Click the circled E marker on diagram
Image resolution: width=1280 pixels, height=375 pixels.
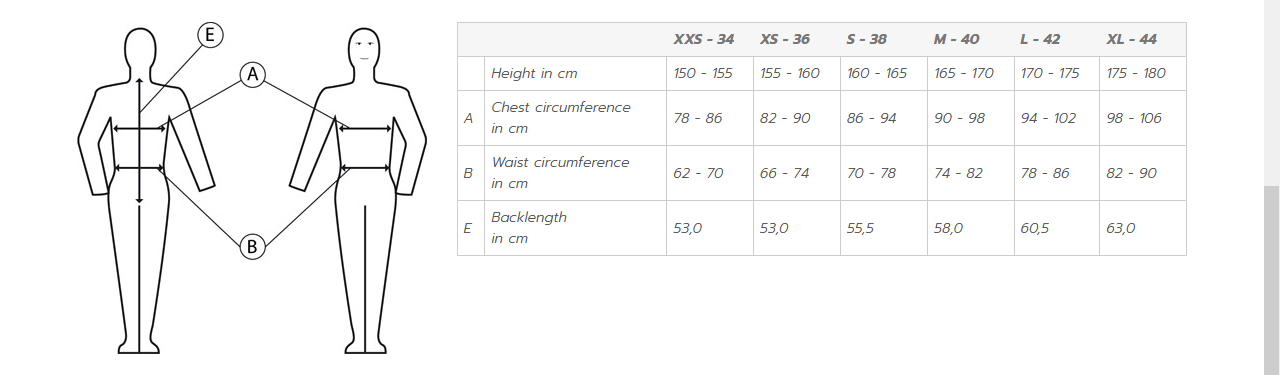[x=210, y=36]
